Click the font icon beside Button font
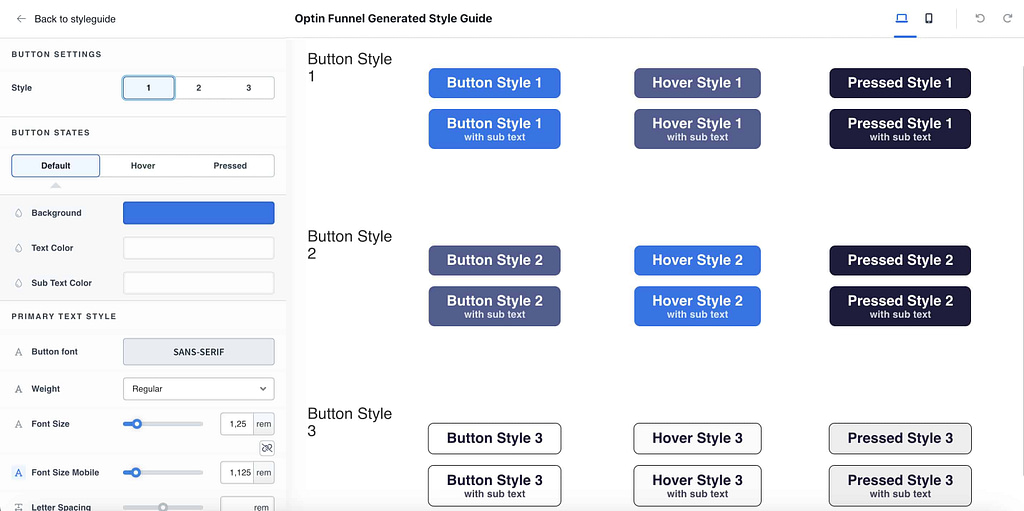 (x=18, y=352)
